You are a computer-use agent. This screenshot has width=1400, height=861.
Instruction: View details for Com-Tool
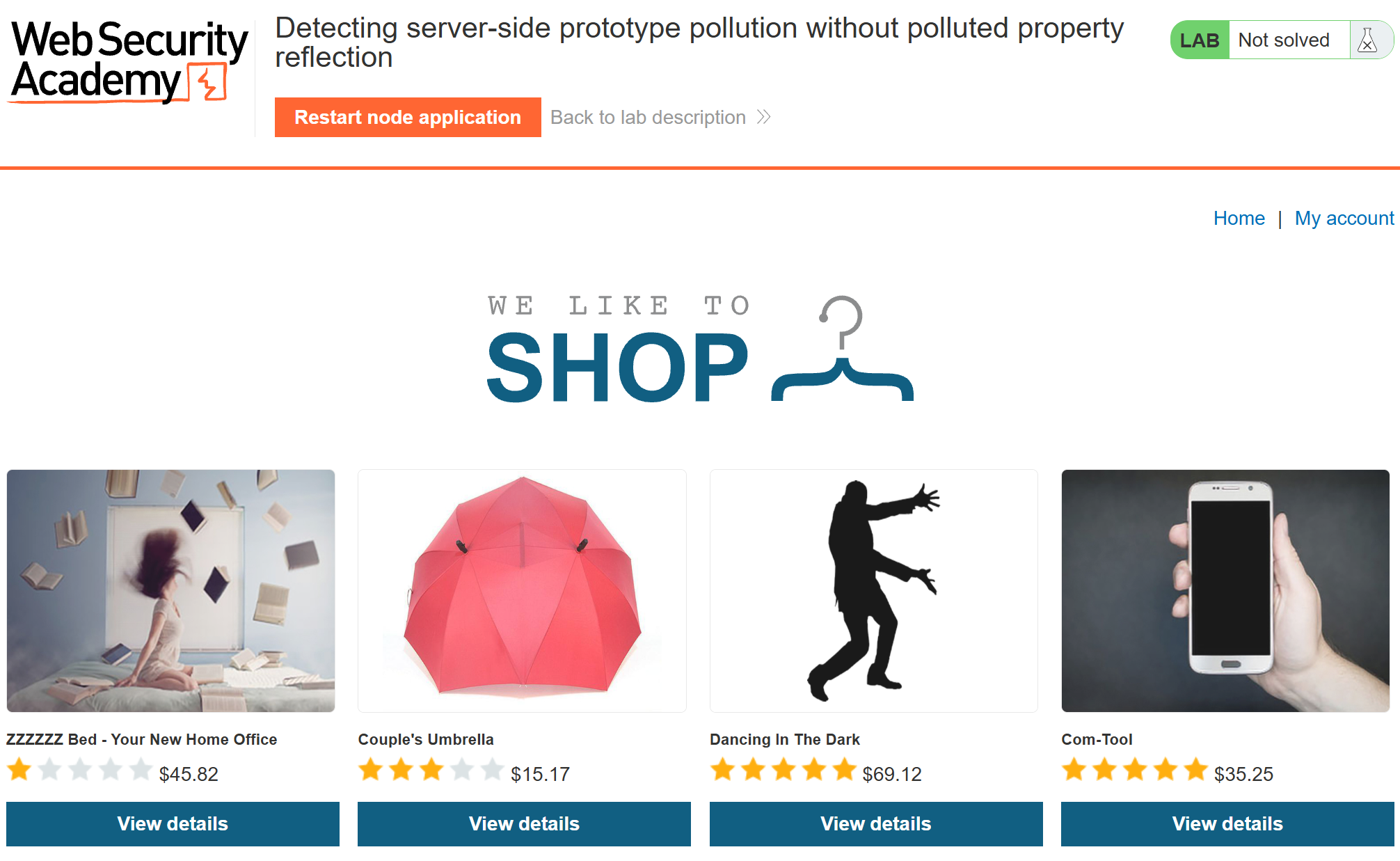pos(1227,824)
